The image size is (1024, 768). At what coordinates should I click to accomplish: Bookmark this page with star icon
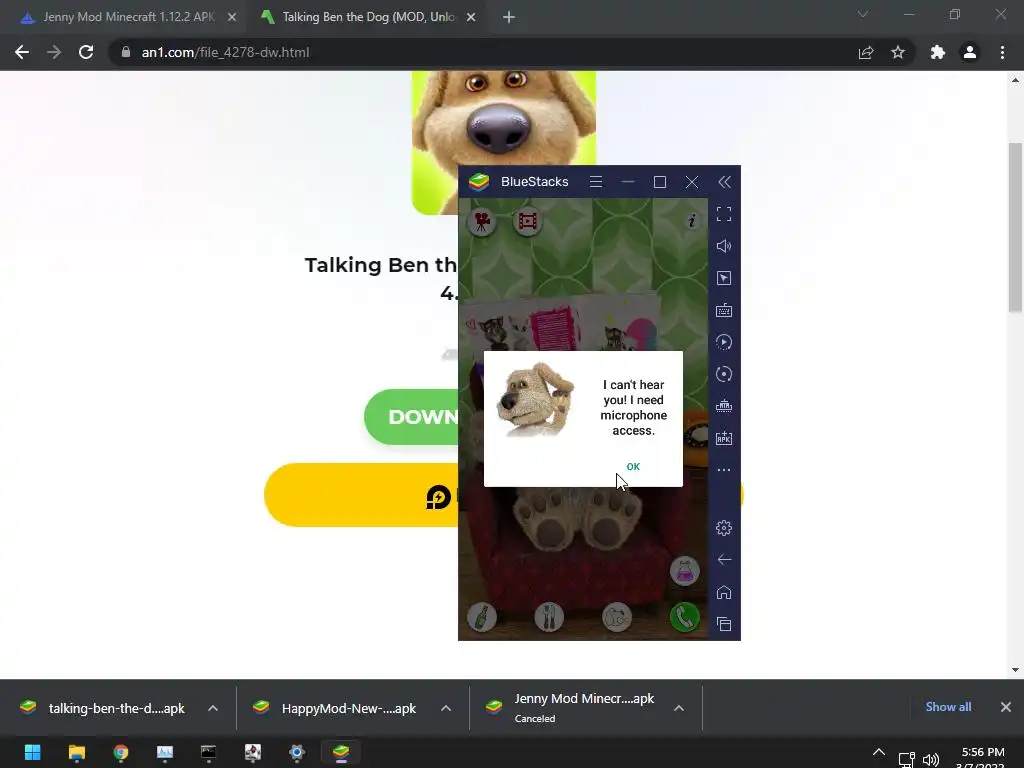click(x=898, y=52)
